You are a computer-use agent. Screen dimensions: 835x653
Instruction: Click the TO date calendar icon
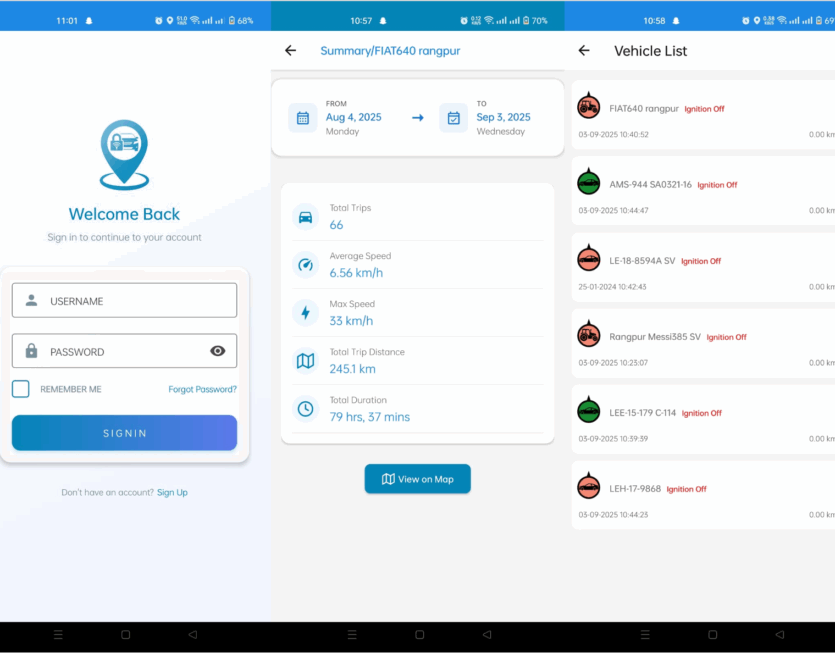(x=453, y=118)
